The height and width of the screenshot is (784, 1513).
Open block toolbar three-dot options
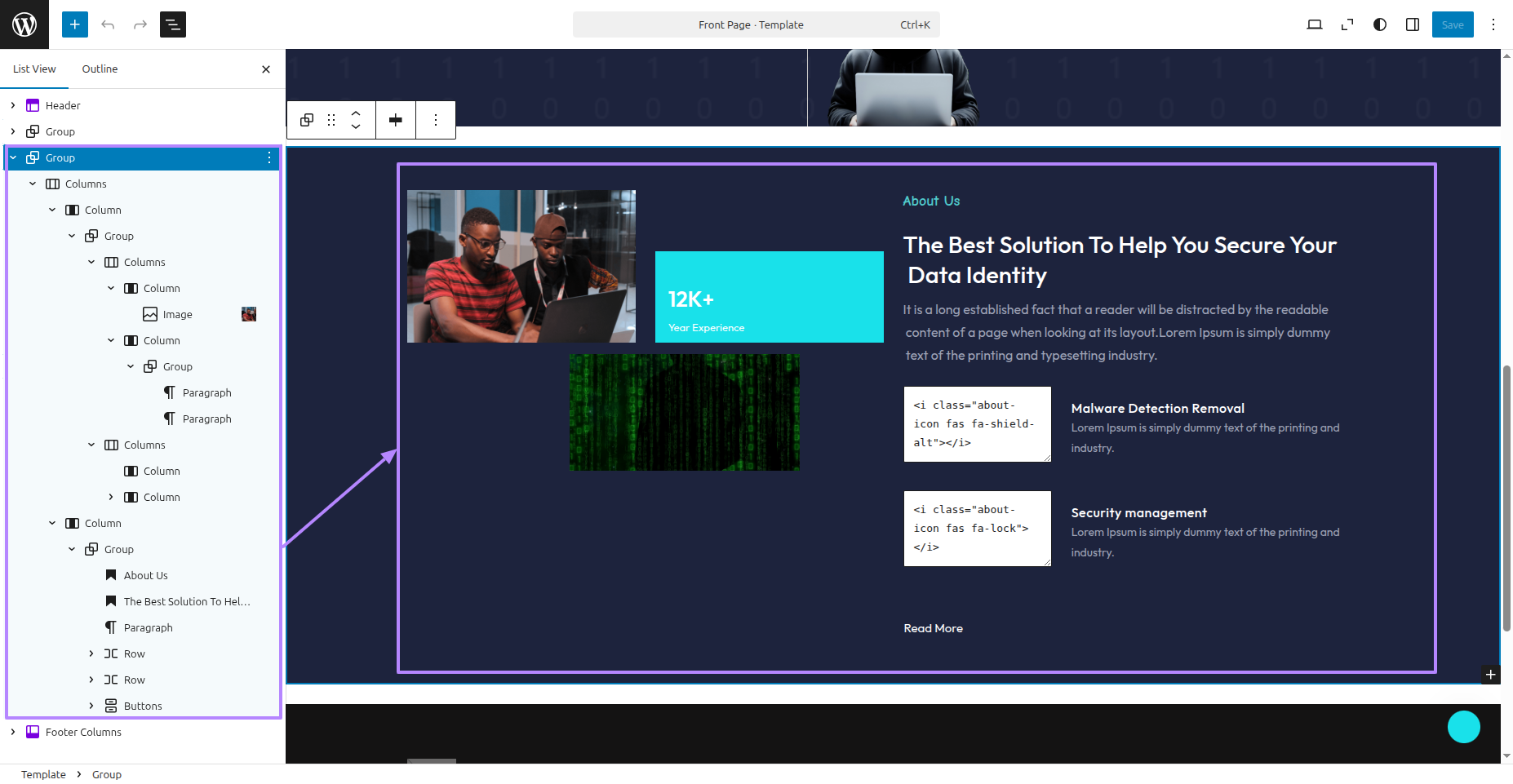(436, 120)
